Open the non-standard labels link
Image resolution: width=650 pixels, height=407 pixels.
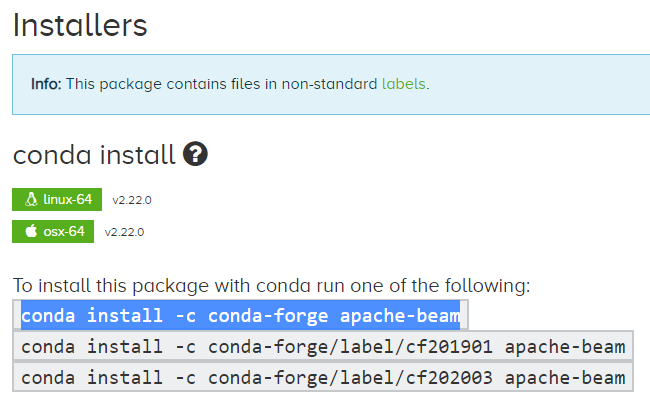403,84
